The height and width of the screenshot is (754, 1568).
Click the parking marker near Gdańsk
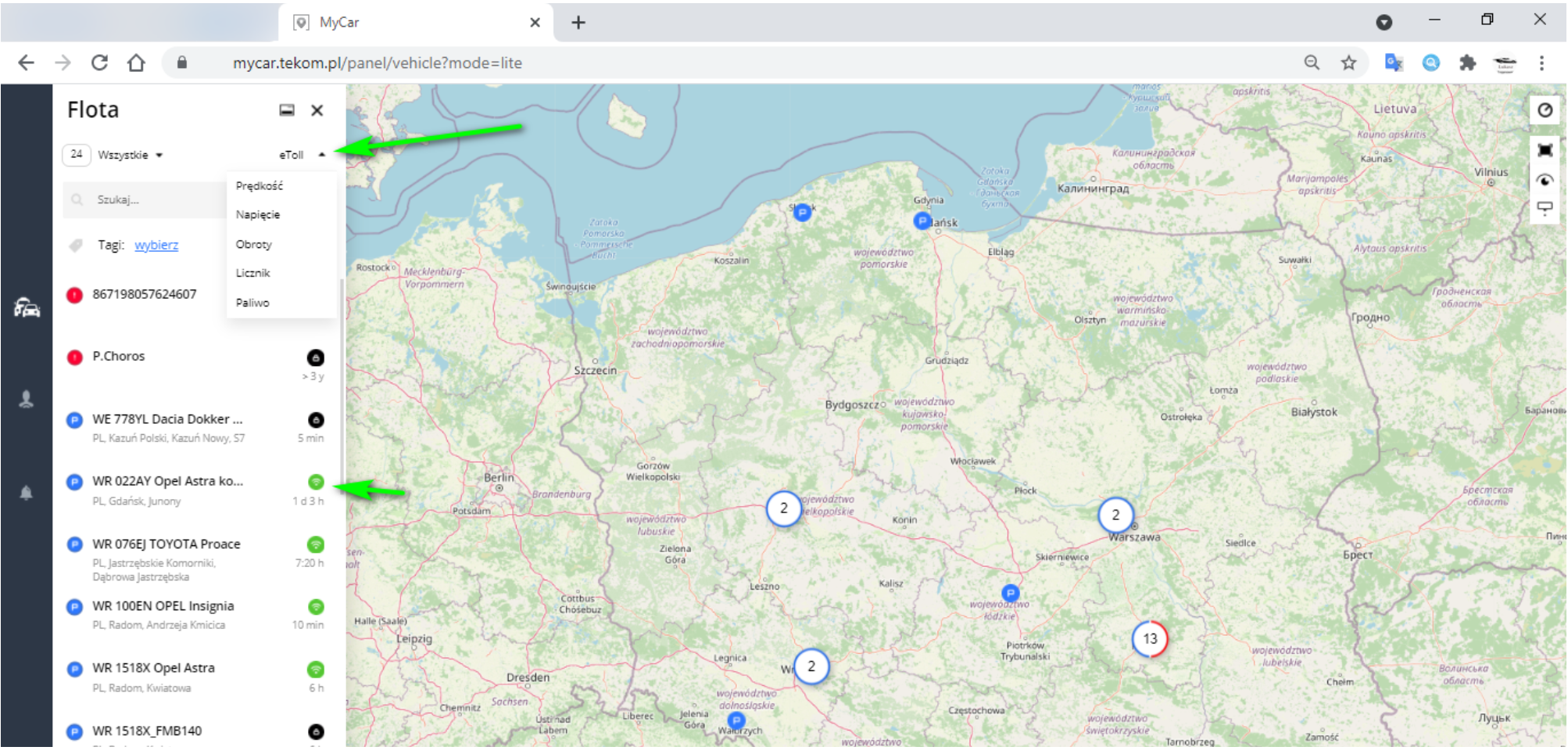point(922,221)
